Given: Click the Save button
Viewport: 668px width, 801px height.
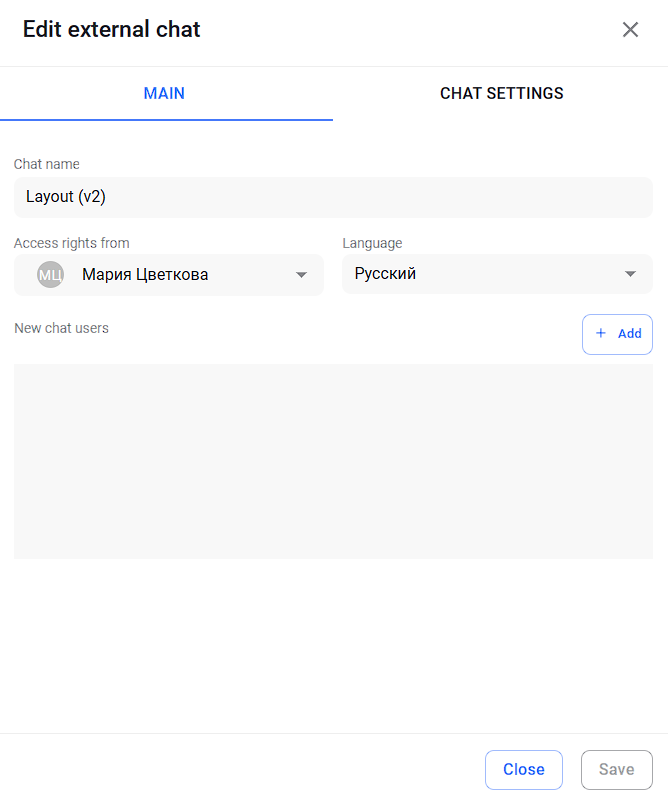Looking at the screenshot, I should click(616, 769).
